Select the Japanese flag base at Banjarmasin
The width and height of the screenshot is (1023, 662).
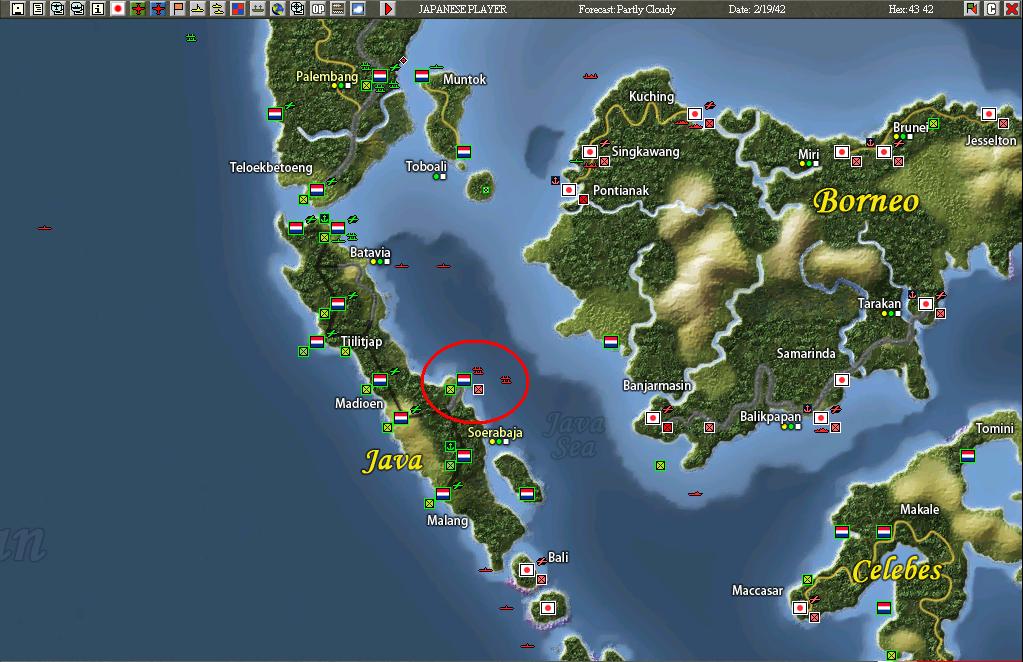pyautogui.click(x=652, y=418)
